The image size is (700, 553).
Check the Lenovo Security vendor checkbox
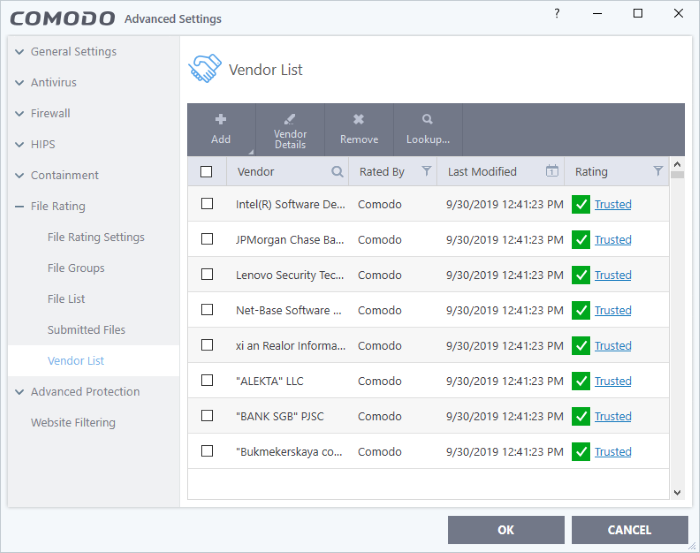207,274
